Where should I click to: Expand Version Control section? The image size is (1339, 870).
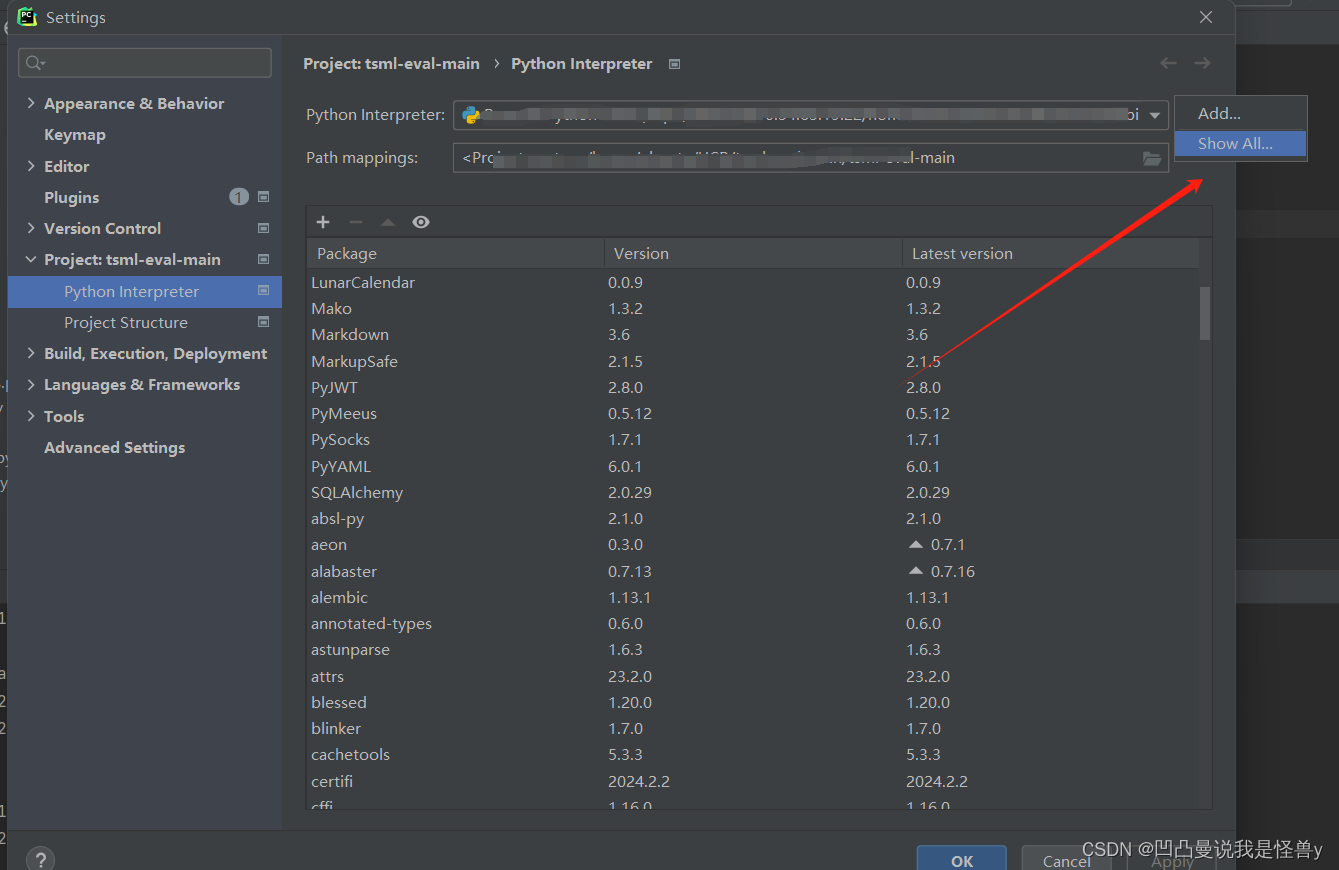coord(31,228)
